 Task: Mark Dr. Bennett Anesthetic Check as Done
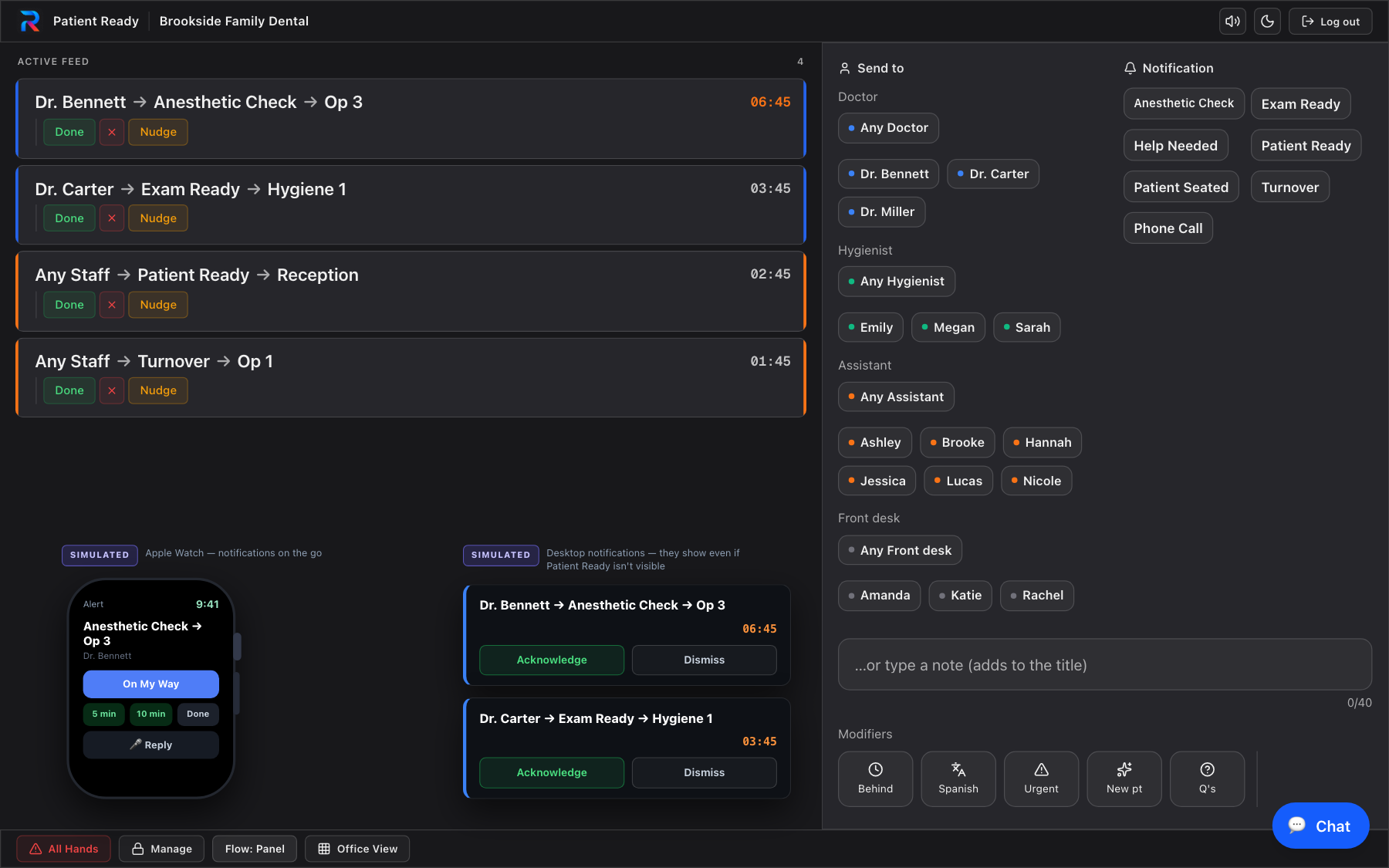pos(69,132)
